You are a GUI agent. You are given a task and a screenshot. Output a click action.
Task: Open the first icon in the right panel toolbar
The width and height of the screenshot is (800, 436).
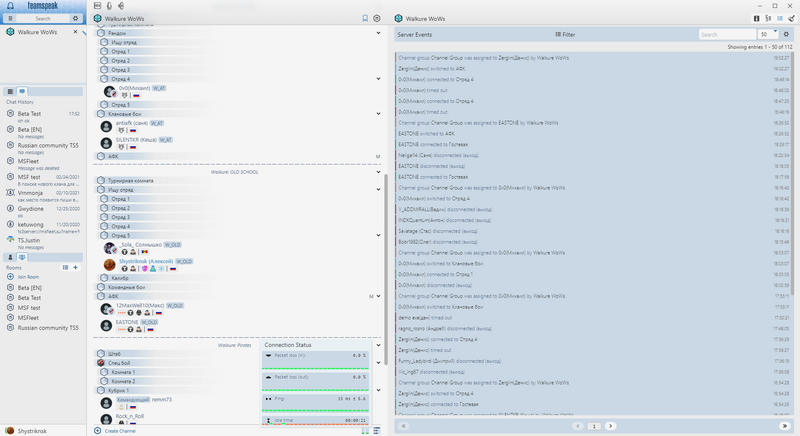(x=757, y=18)
